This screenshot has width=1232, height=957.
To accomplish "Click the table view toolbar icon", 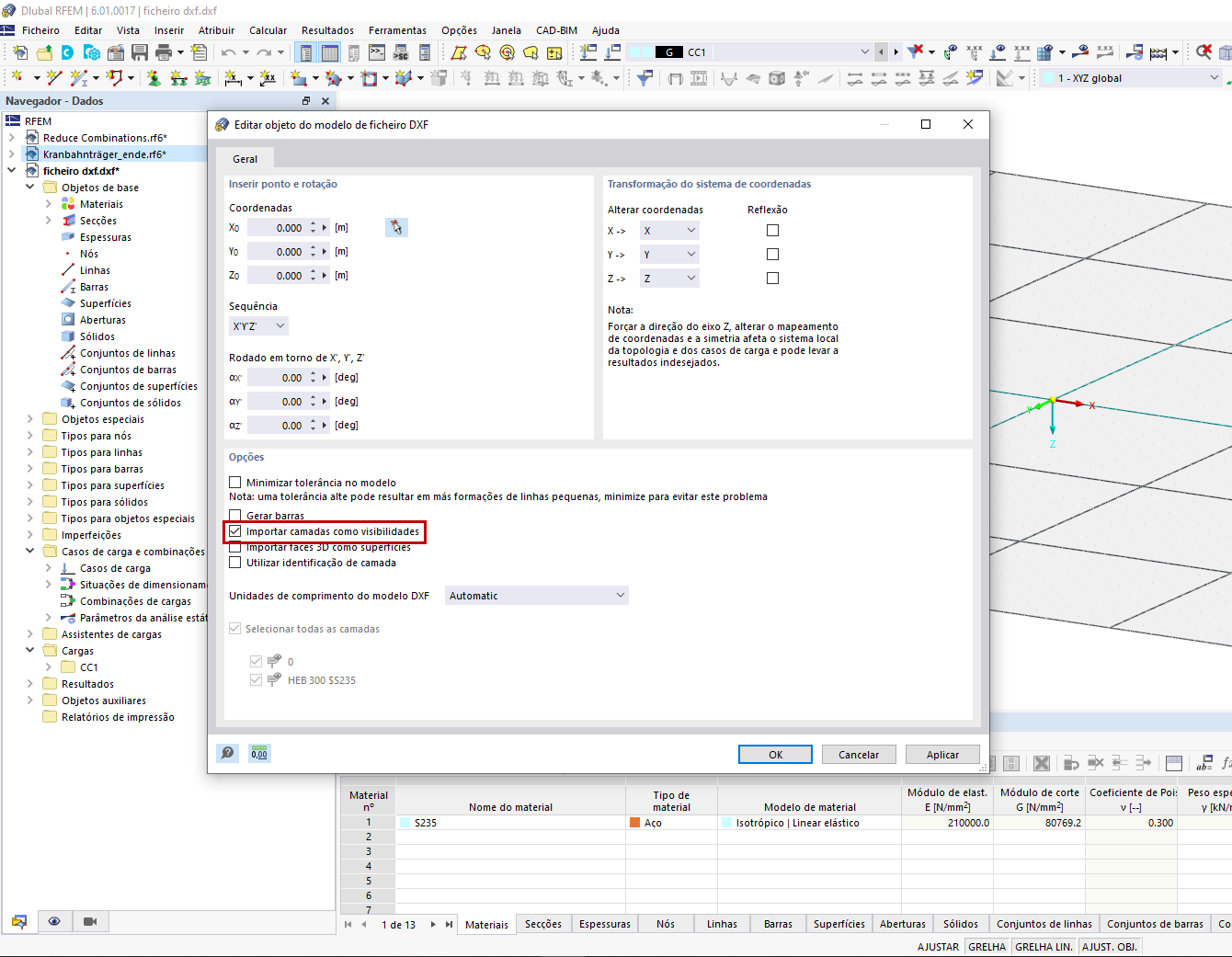I will 330,52.
